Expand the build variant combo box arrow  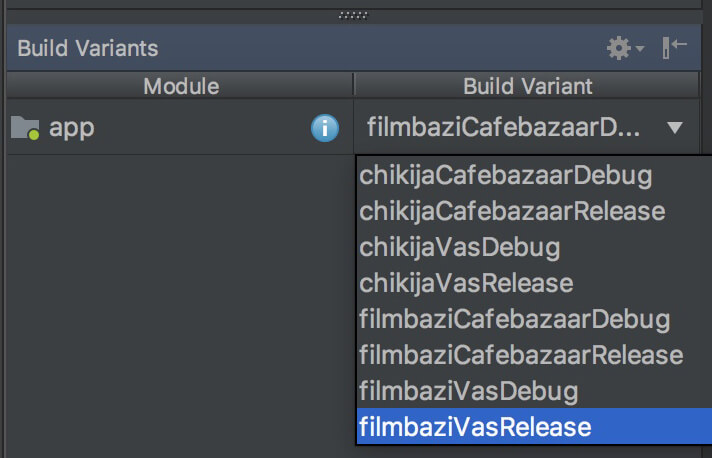pos(675,128)
